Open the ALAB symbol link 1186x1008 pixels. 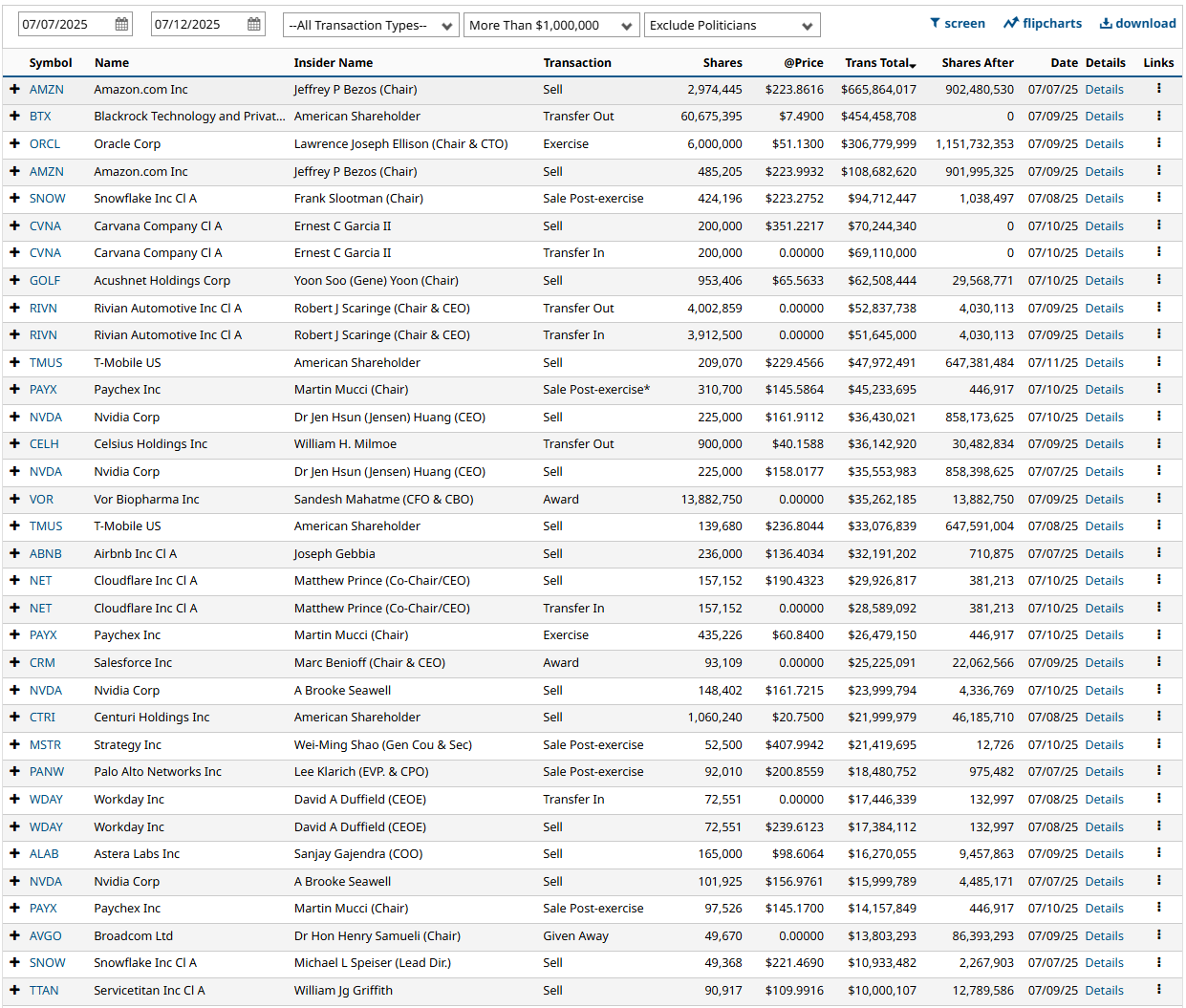44,853
